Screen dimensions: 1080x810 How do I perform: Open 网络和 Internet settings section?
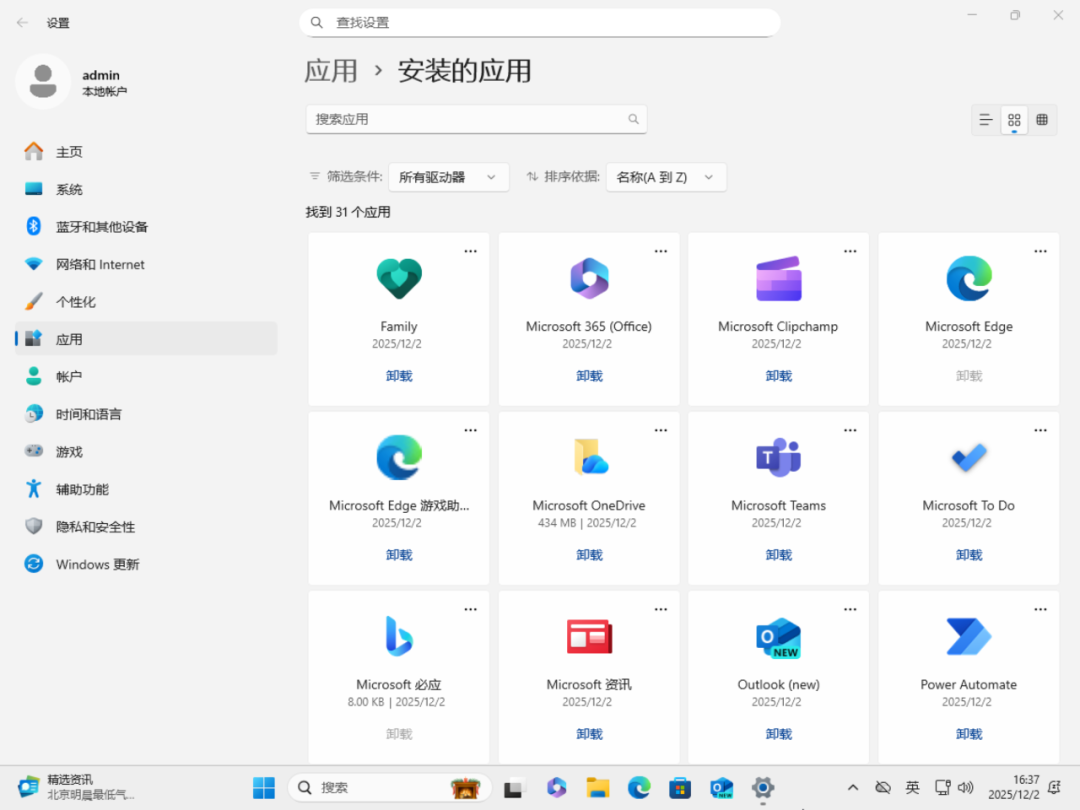[x=146, y=264]
